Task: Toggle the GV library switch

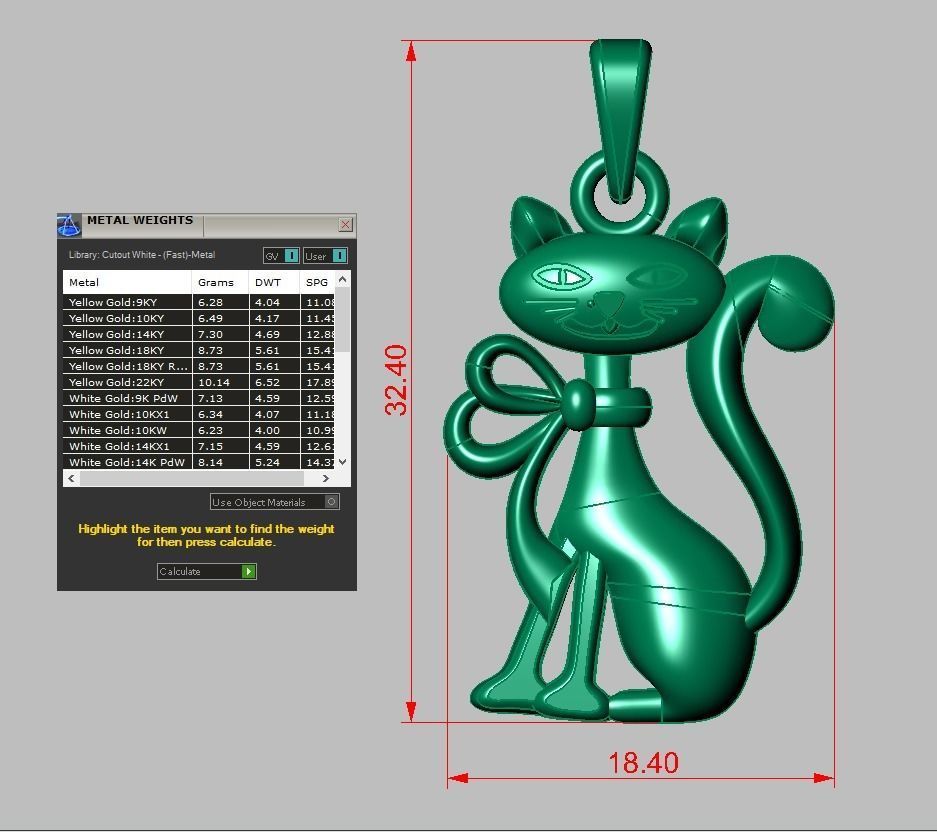Action: coord(281,256)
